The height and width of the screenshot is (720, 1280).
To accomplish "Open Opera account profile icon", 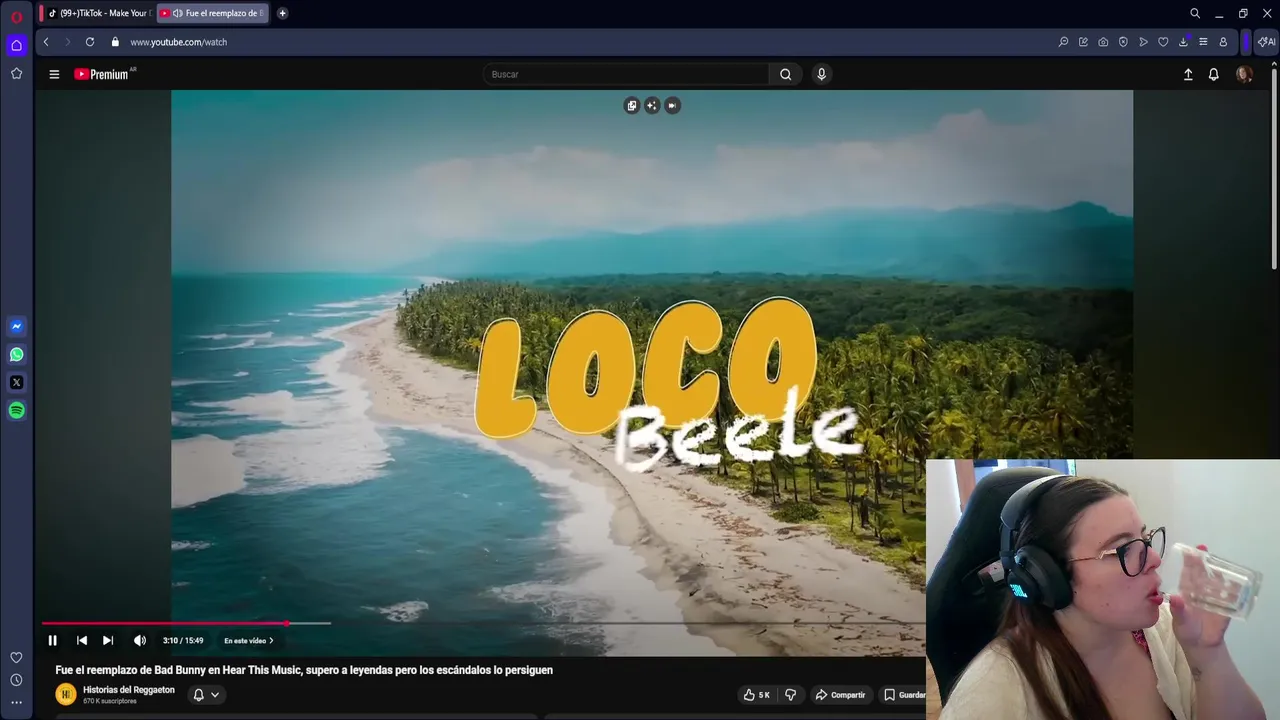I will coord(1223,42).
